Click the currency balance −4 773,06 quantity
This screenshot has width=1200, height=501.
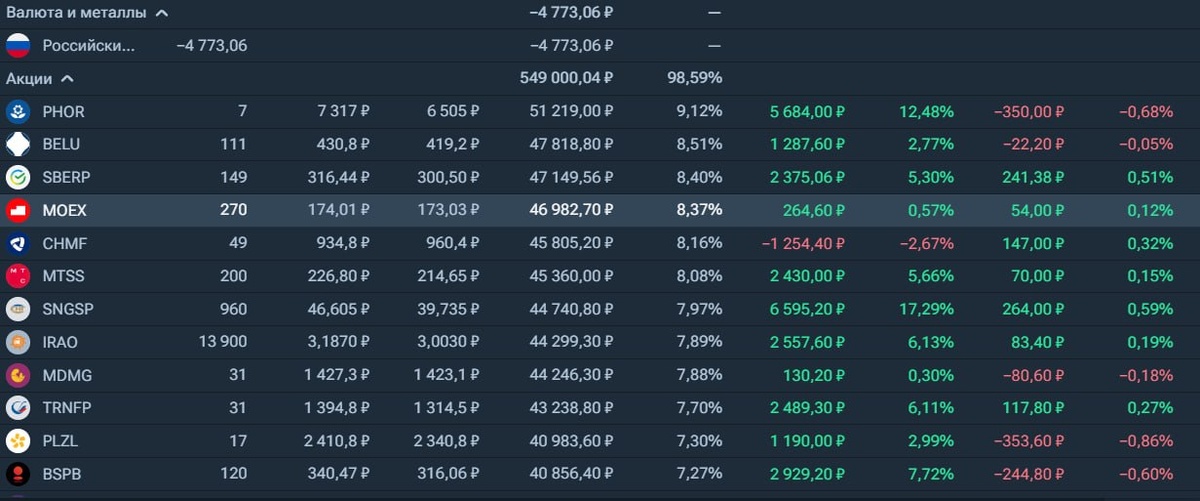212,46
